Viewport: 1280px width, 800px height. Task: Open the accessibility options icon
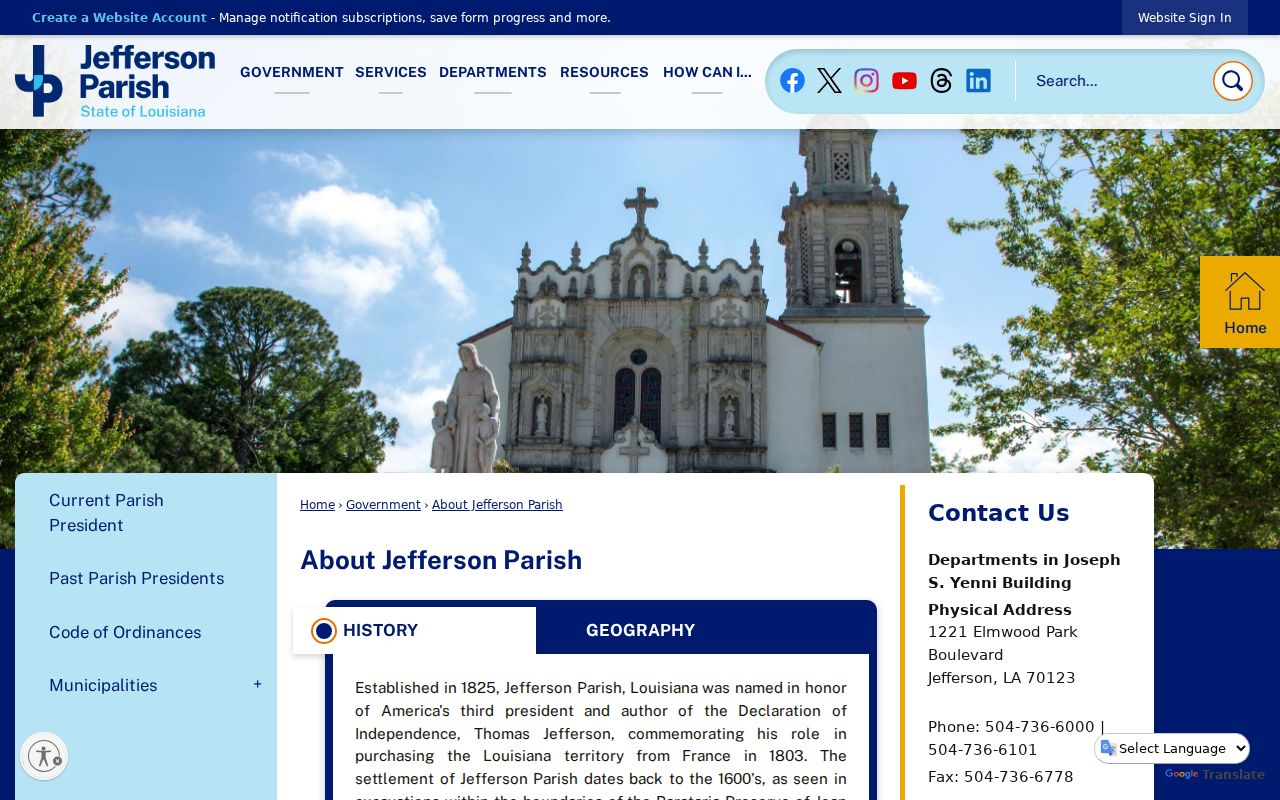click(x=44, y=756)
